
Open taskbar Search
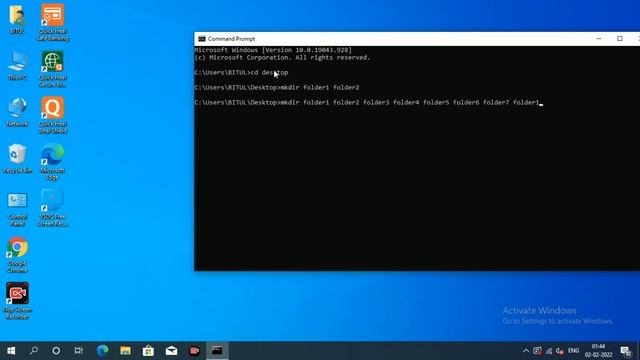pyautogui.click(x=34, y=351)
